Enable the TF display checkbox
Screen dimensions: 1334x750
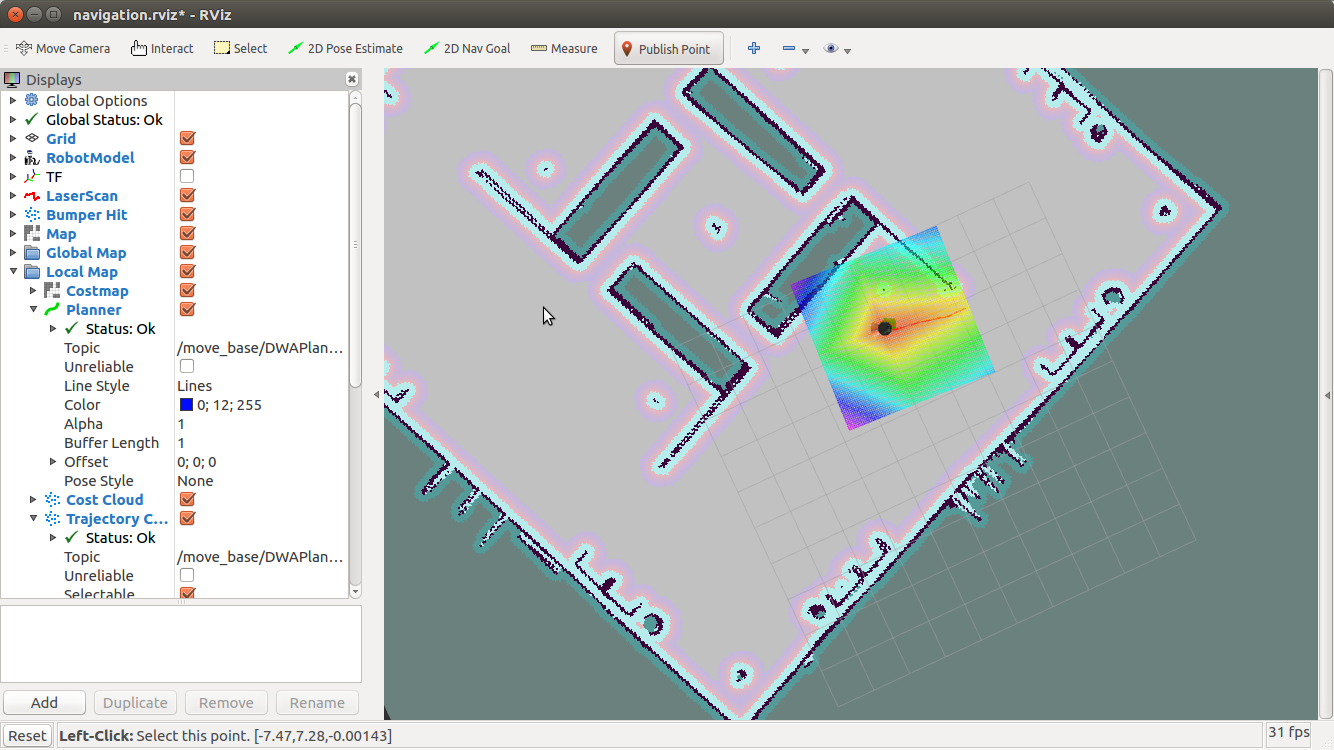[187, 176]
